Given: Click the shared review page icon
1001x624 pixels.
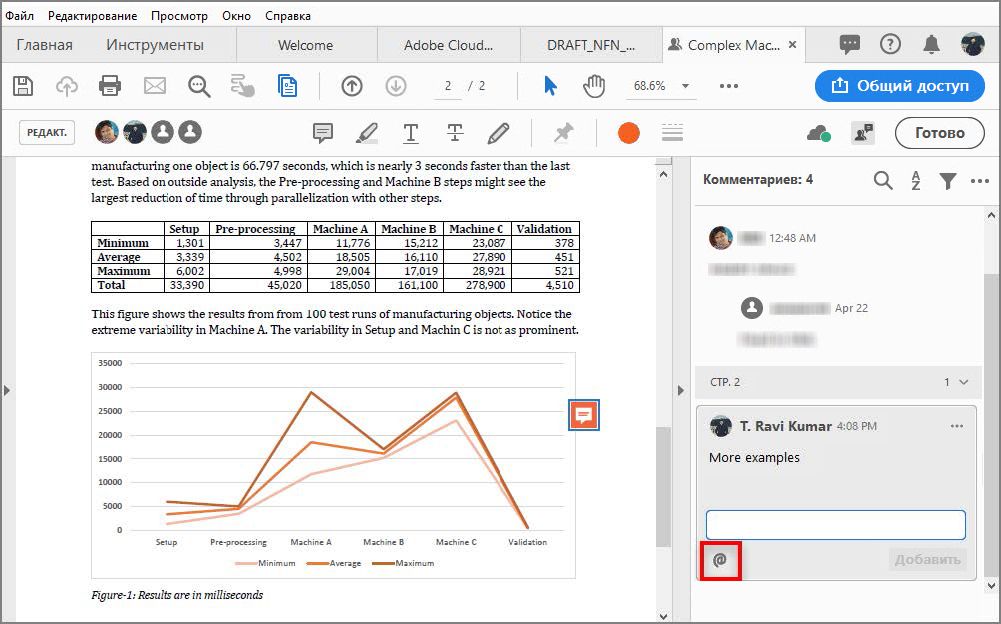Looking at the screenshot, I should (287, 86).
